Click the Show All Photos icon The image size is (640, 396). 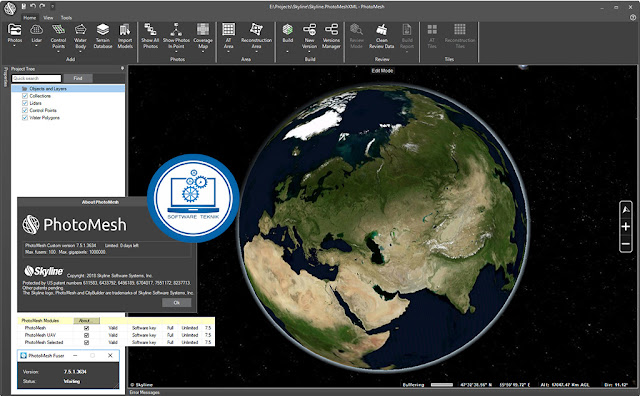coord(150,29)
